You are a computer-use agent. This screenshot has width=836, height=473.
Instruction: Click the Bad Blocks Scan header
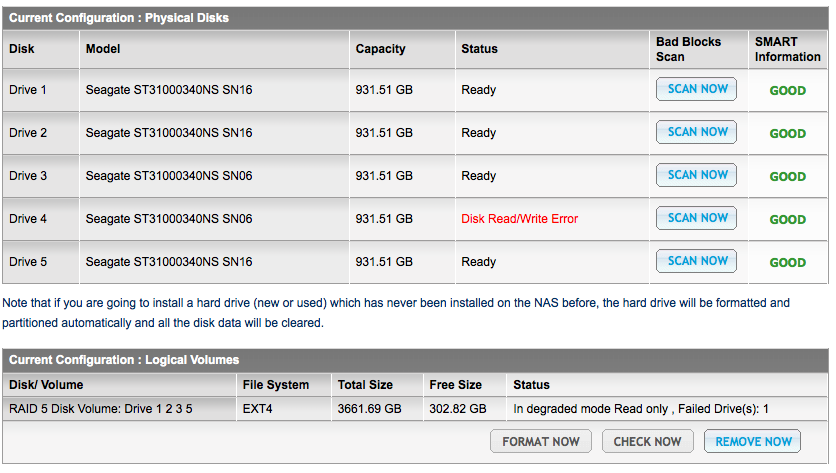click(x=689, y=49)
